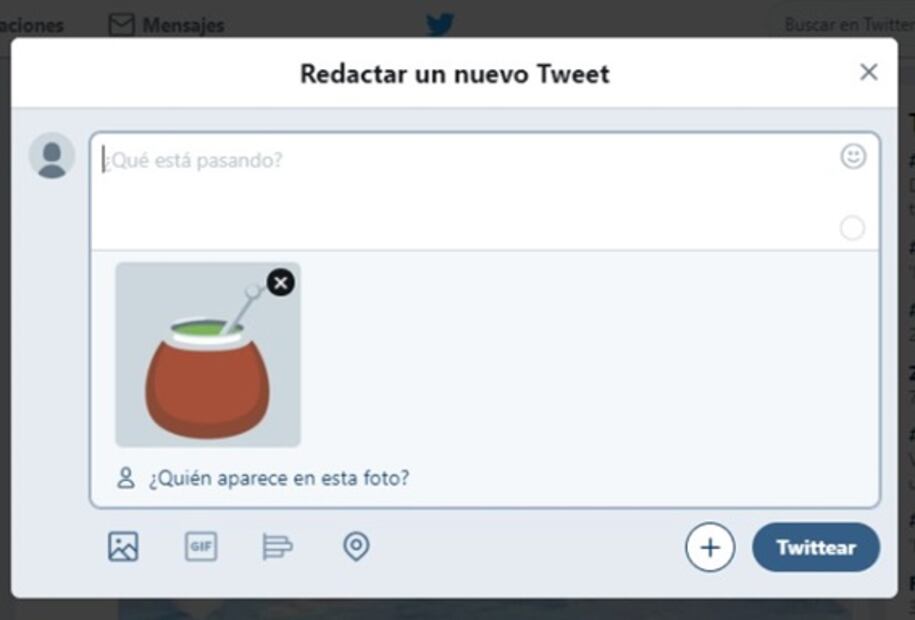This screenshot has width=915, height=620.
Task: Add a GIF to the tweet
Action: [201, 546]
